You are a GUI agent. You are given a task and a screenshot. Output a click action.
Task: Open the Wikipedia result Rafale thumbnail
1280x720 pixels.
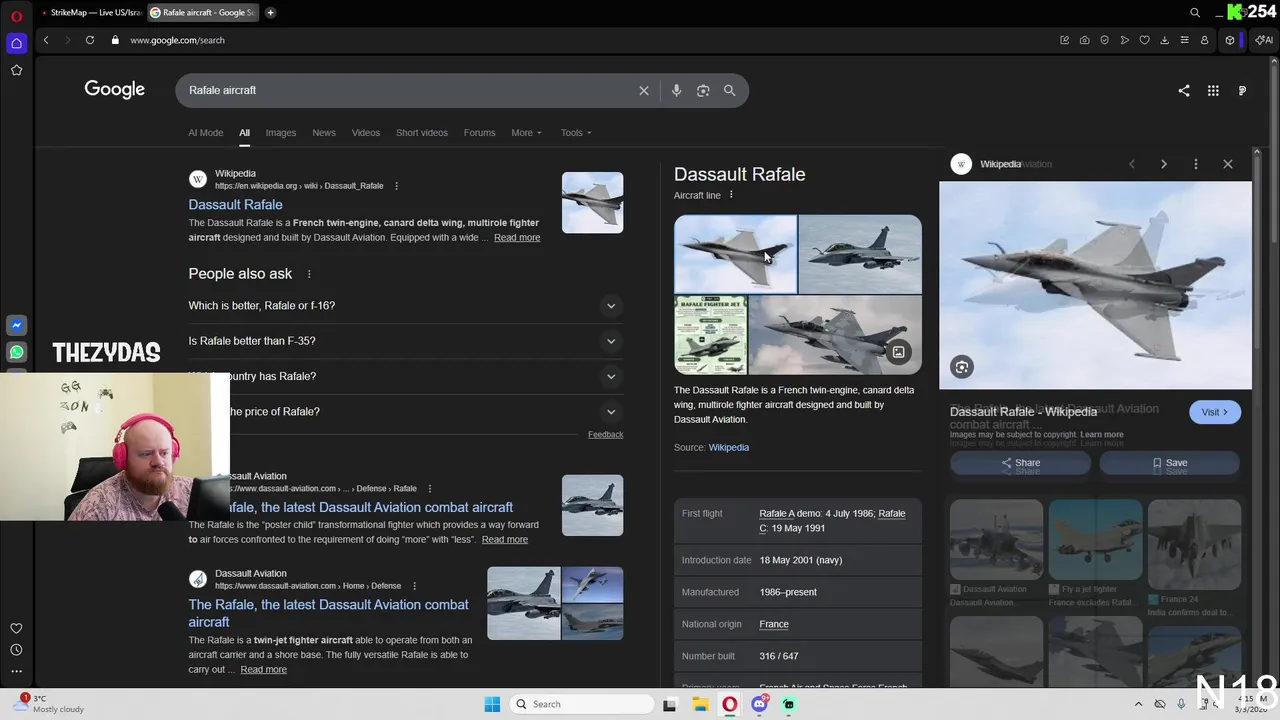[592, 203]
